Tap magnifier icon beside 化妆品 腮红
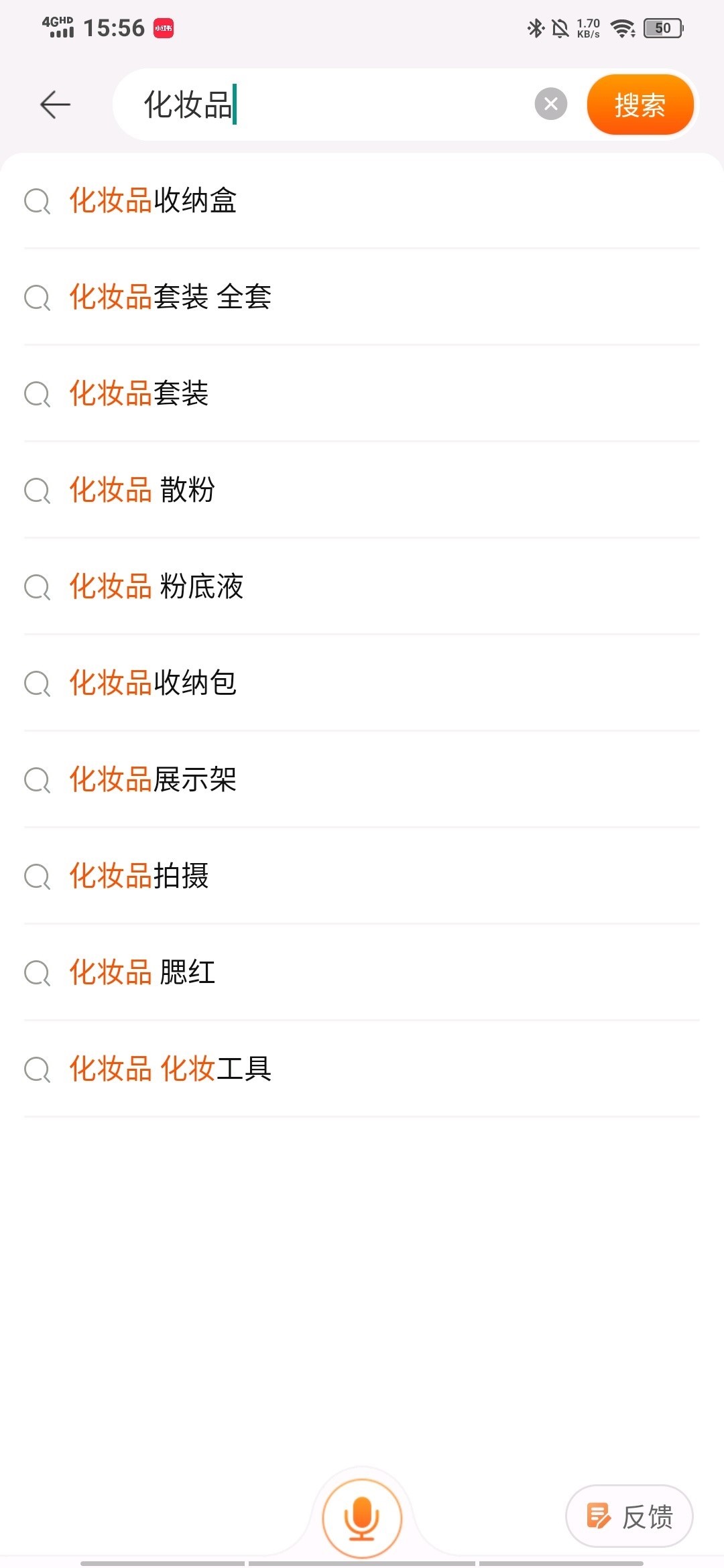The image size is (724, 1568). (x=37, y=973)
